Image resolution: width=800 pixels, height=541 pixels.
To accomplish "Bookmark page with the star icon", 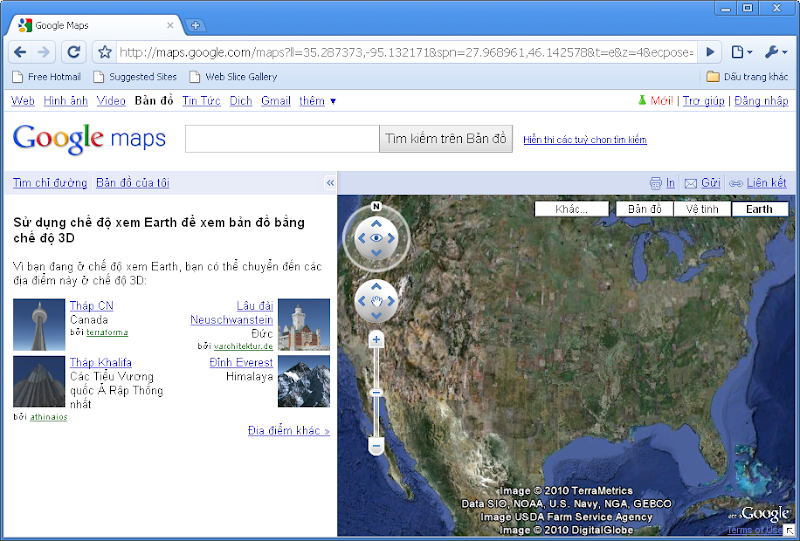I will (105, 52).
